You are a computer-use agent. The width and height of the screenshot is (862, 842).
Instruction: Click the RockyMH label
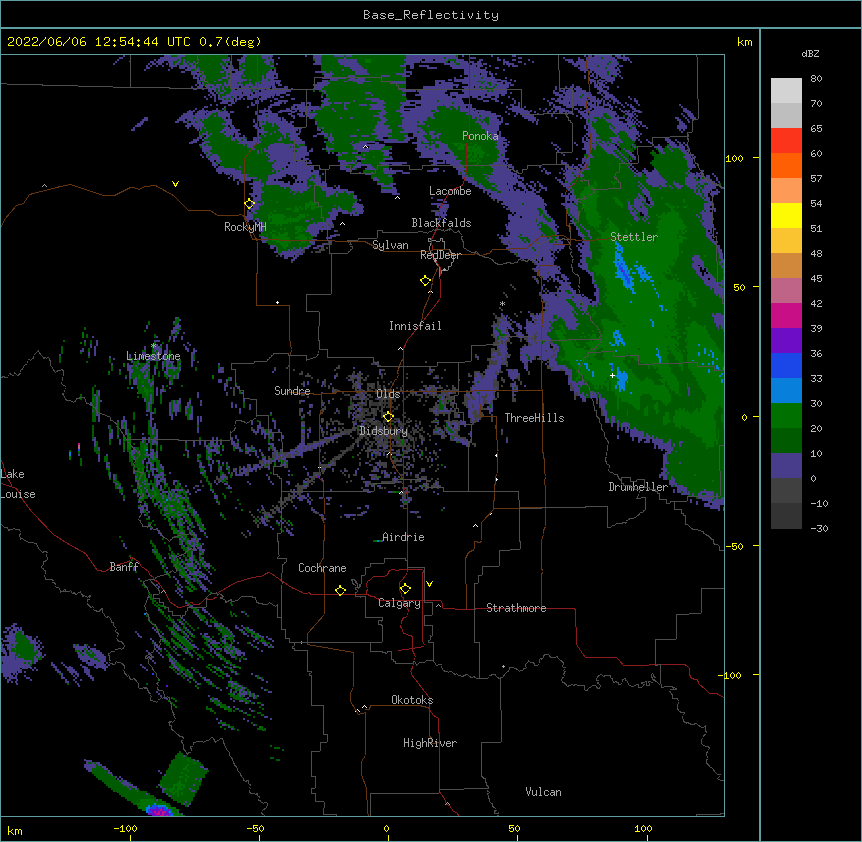point(245,227)
